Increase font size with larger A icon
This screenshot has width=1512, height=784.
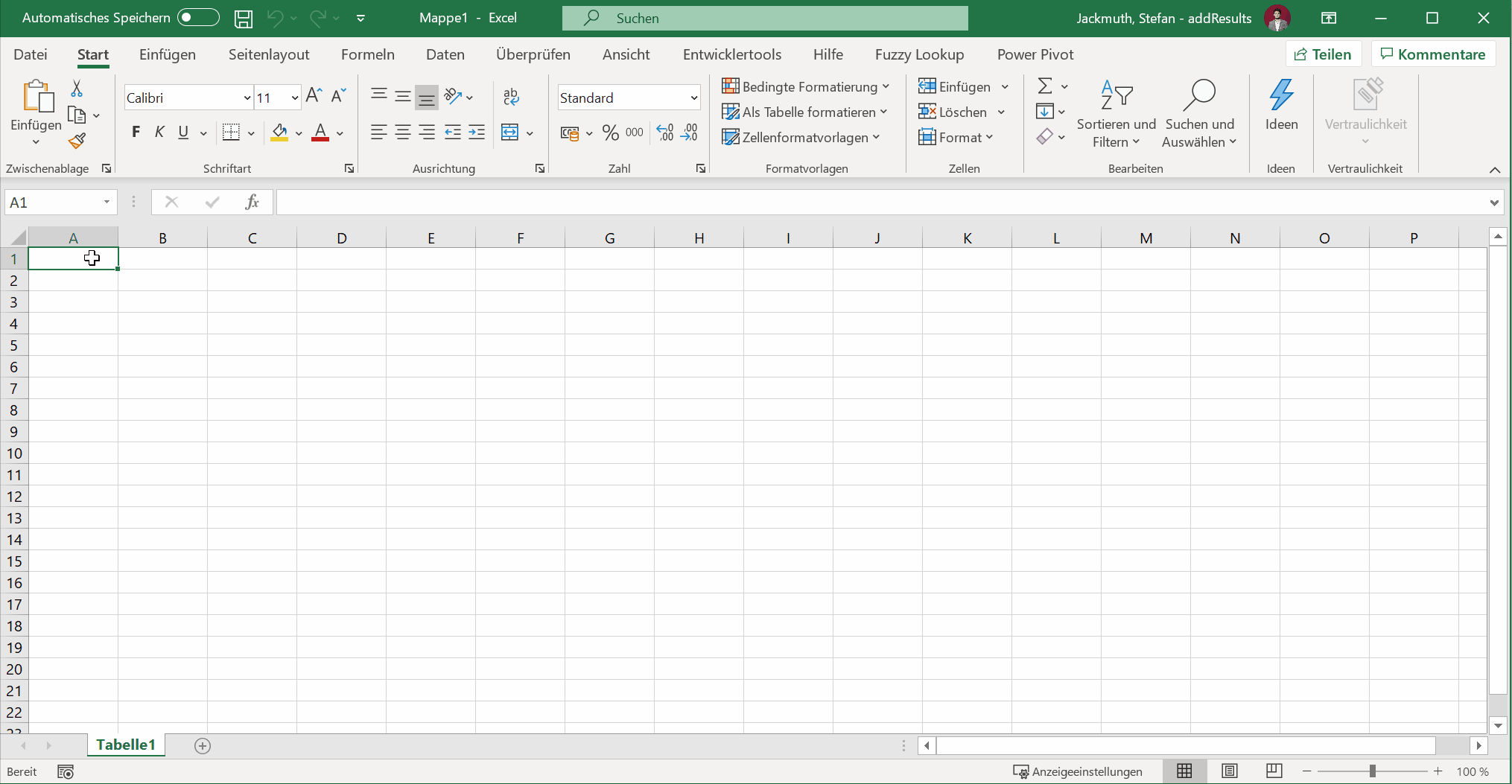pyautogui.click(x=314, y=95)
